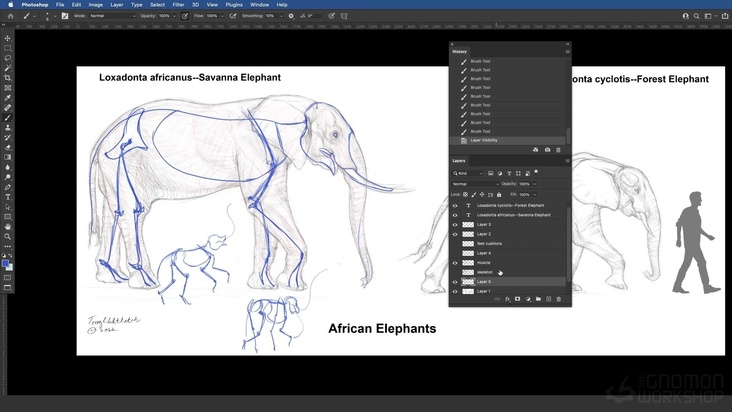Delete layer with trash icon in Layers panel
The image size is (732, 412).
point(559,299)
